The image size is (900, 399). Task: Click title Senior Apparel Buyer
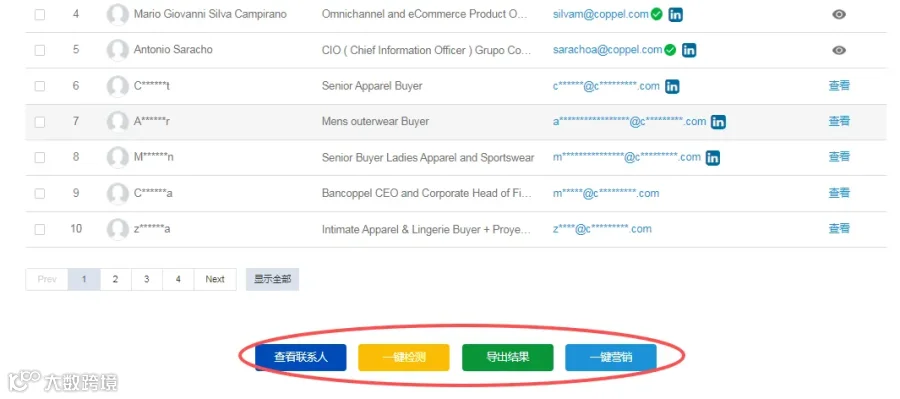tap(372, 86)
